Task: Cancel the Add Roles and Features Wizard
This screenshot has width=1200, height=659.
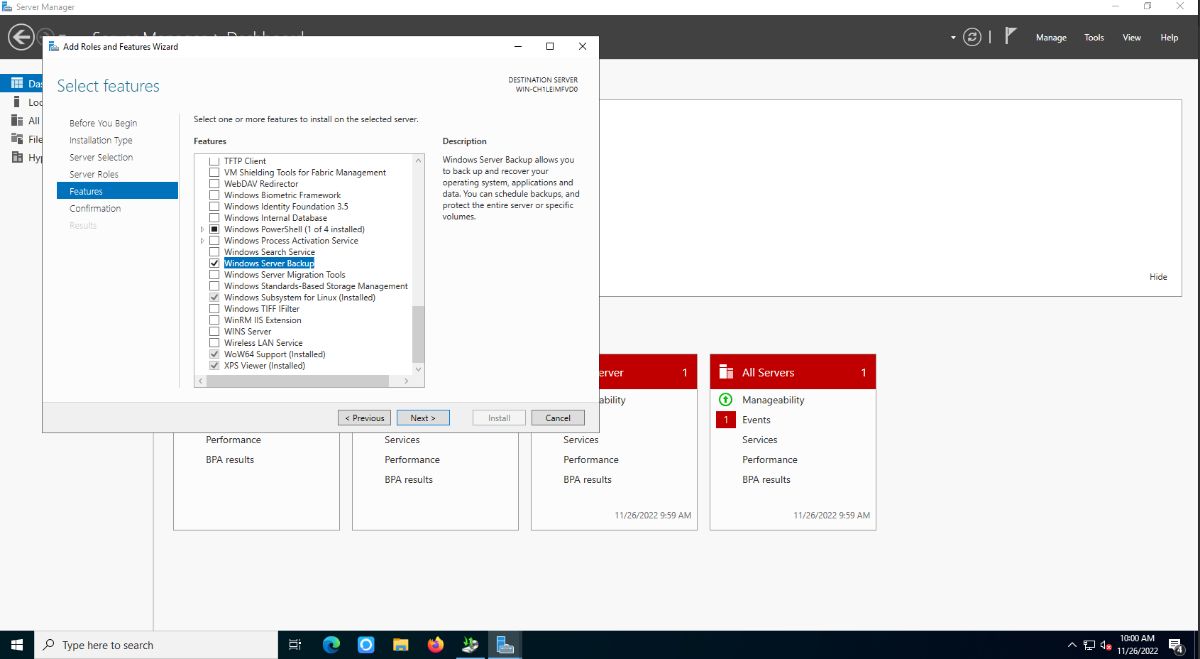Action: click(x=558, y=417)
